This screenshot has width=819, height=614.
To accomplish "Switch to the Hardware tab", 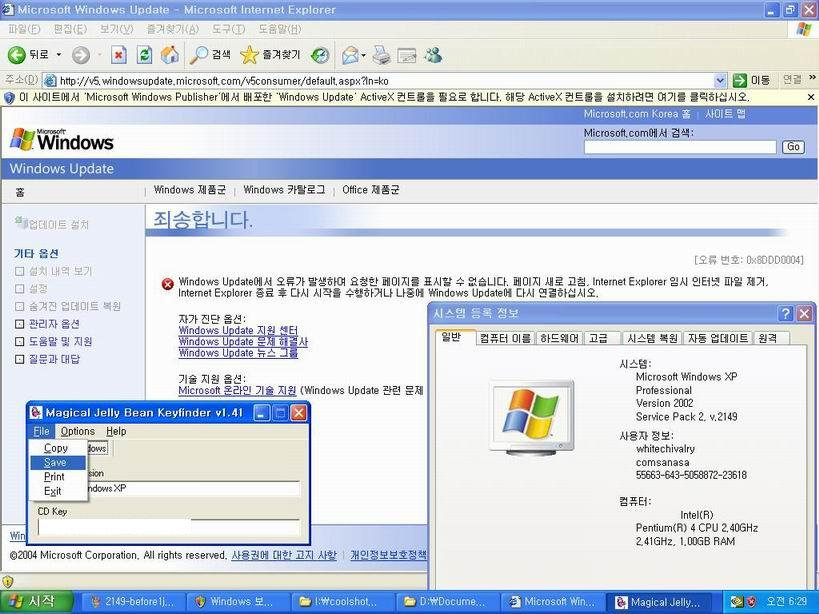I will (559, 338).
